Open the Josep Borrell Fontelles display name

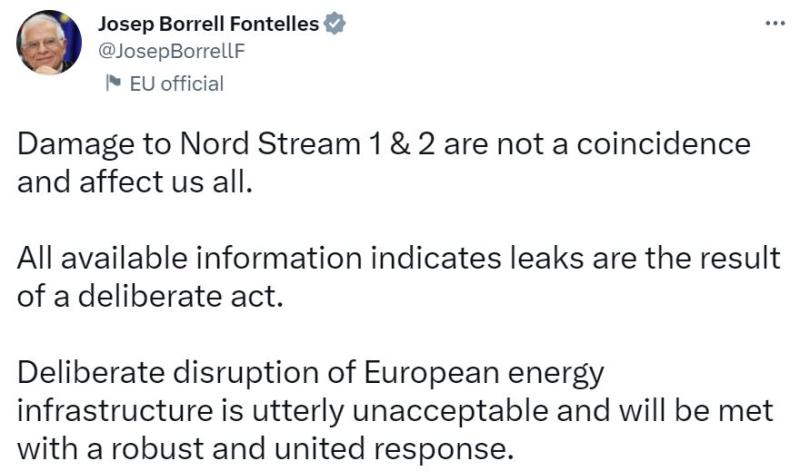click(208, 23)
